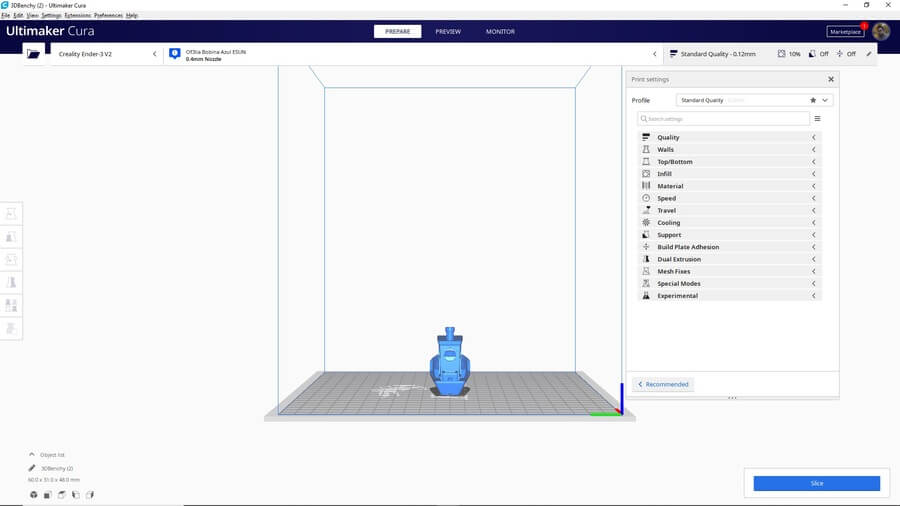
Task: Click the Adhesion Off indicator
Action: [x=846, y=54]
